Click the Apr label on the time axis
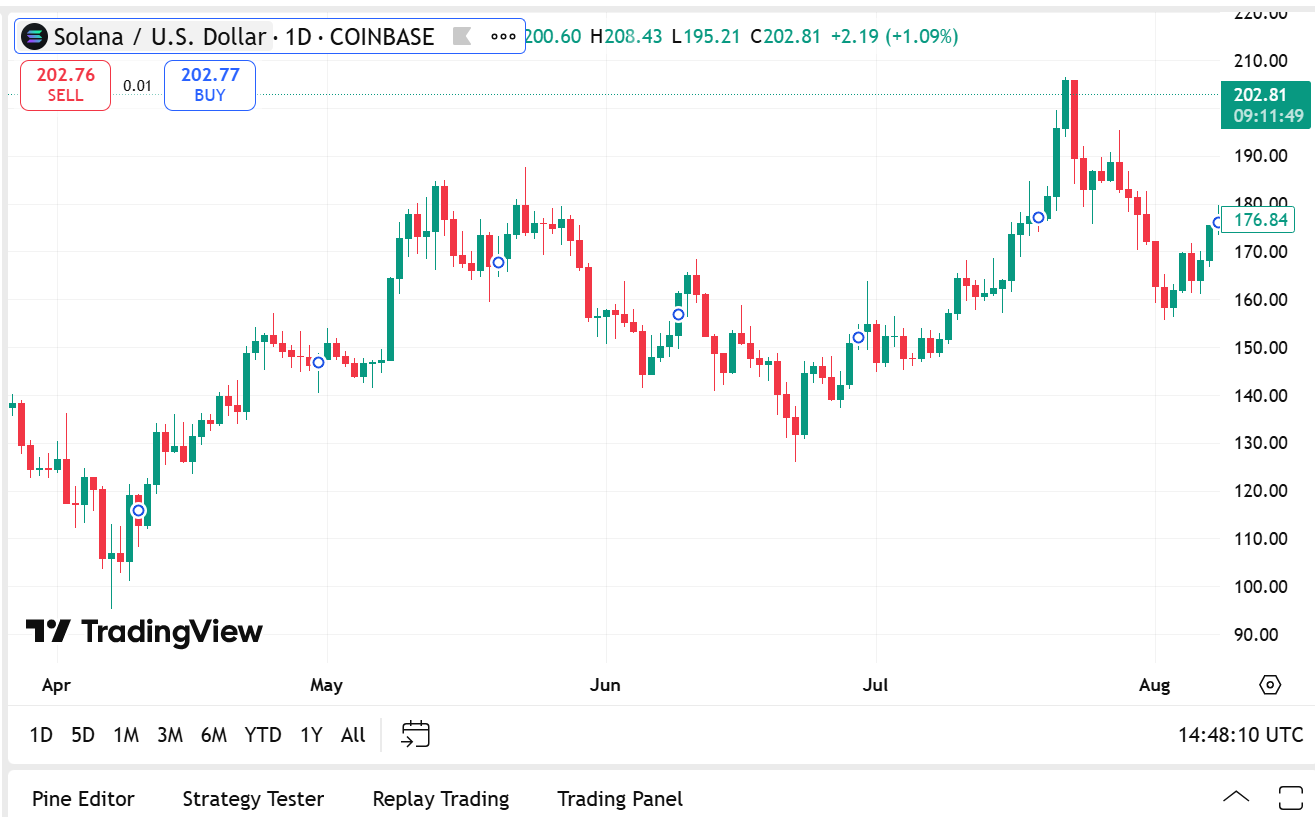This screenshot has height=817, width=1315. coord(57,686)
